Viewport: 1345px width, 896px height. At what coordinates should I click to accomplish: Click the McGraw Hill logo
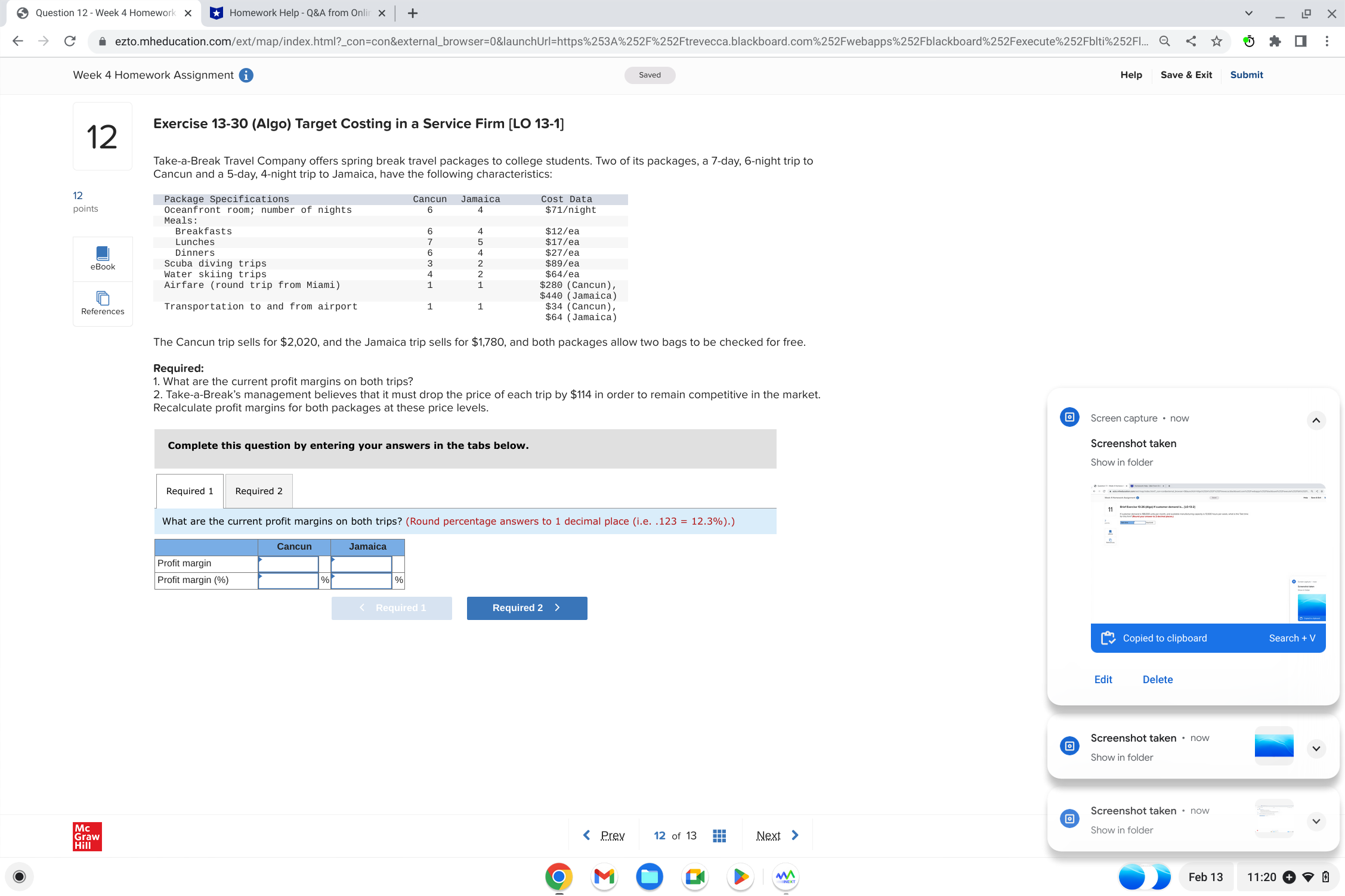[x=86, y=836]
